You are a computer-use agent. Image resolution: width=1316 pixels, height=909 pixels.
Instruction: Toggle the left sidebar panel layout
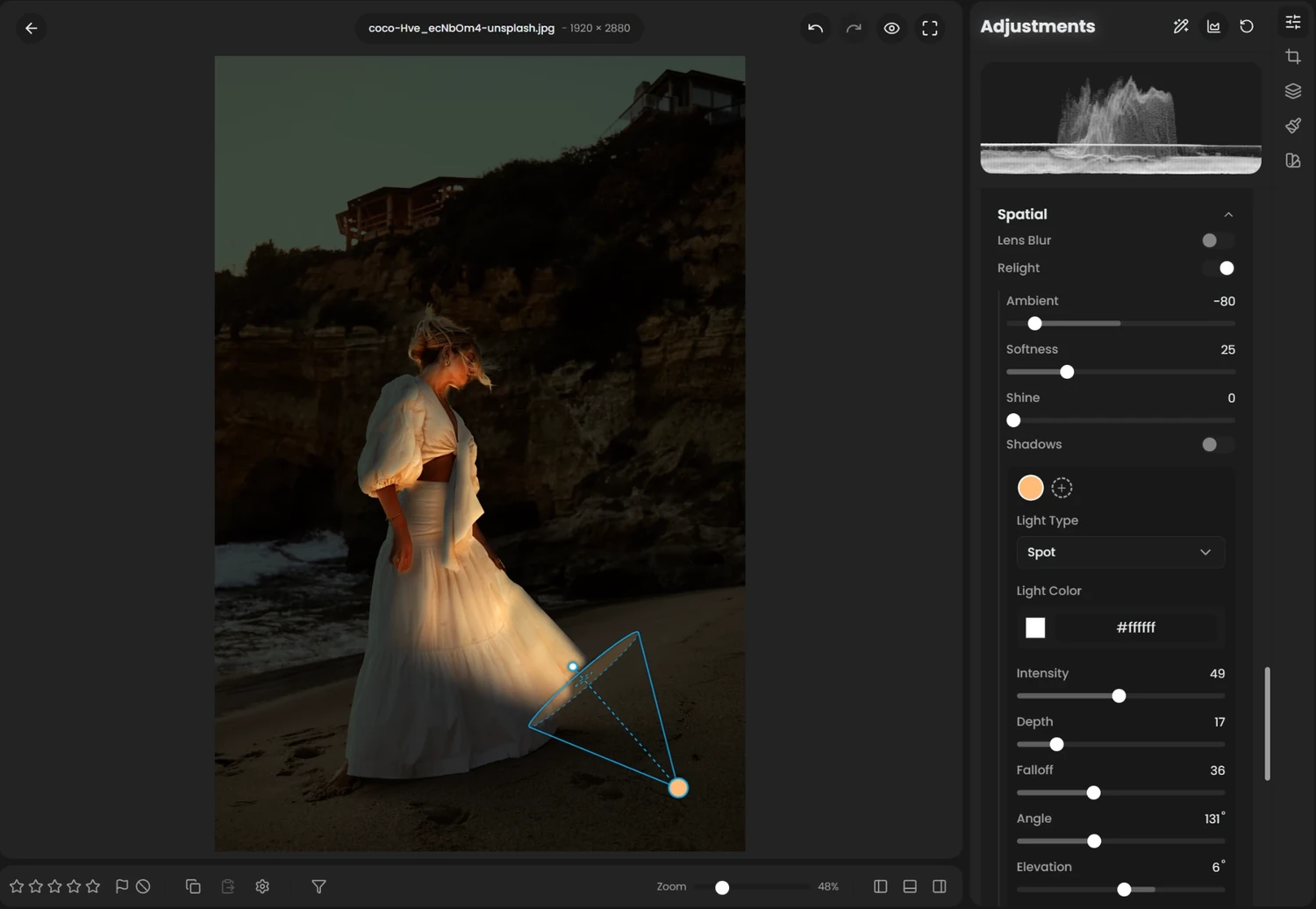click(881, 886)
